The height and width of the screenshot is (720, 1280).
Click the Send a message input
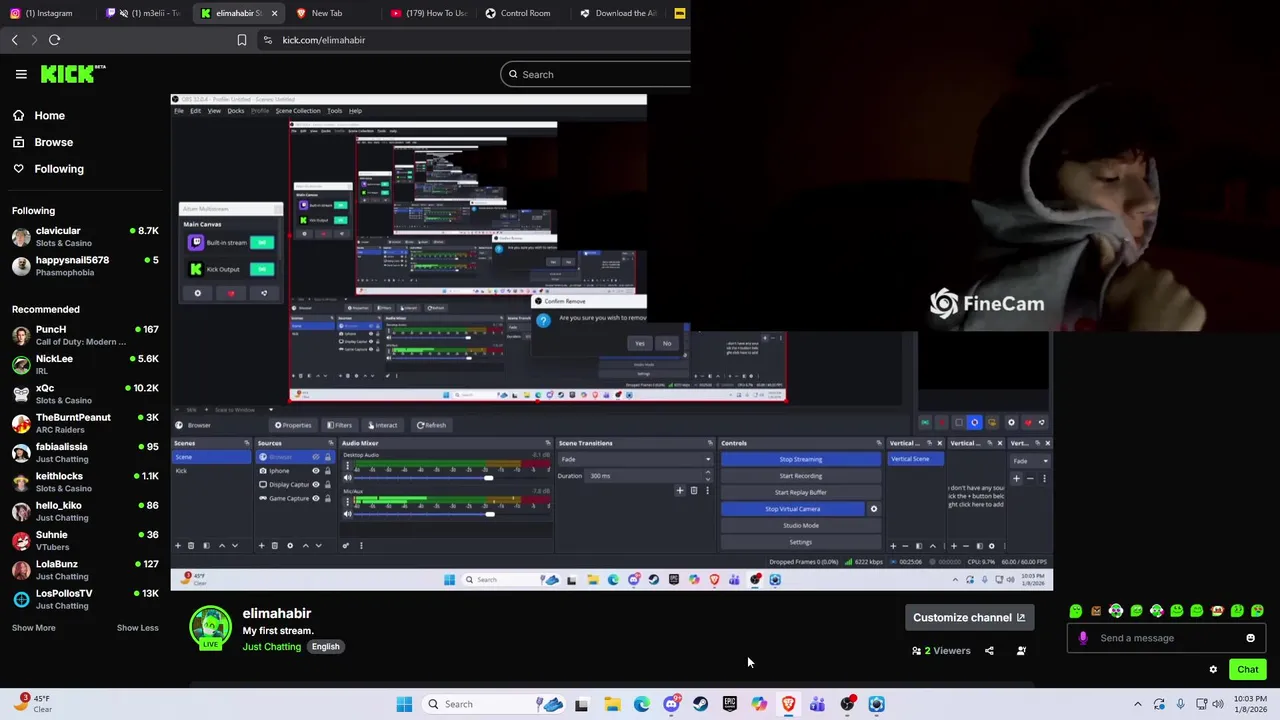1166,638
